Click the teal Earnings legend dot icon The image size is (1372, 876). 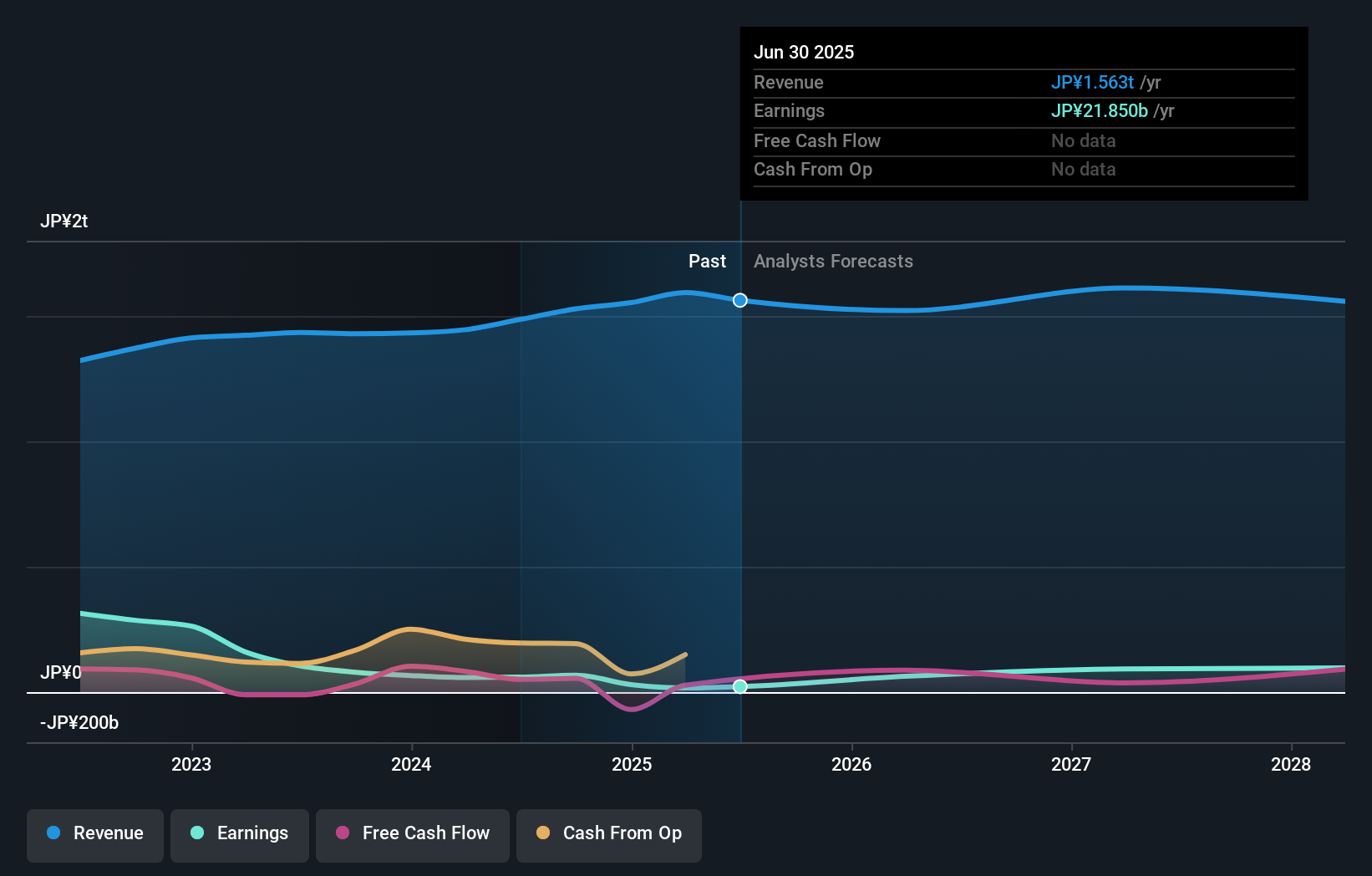pos(196,834)
